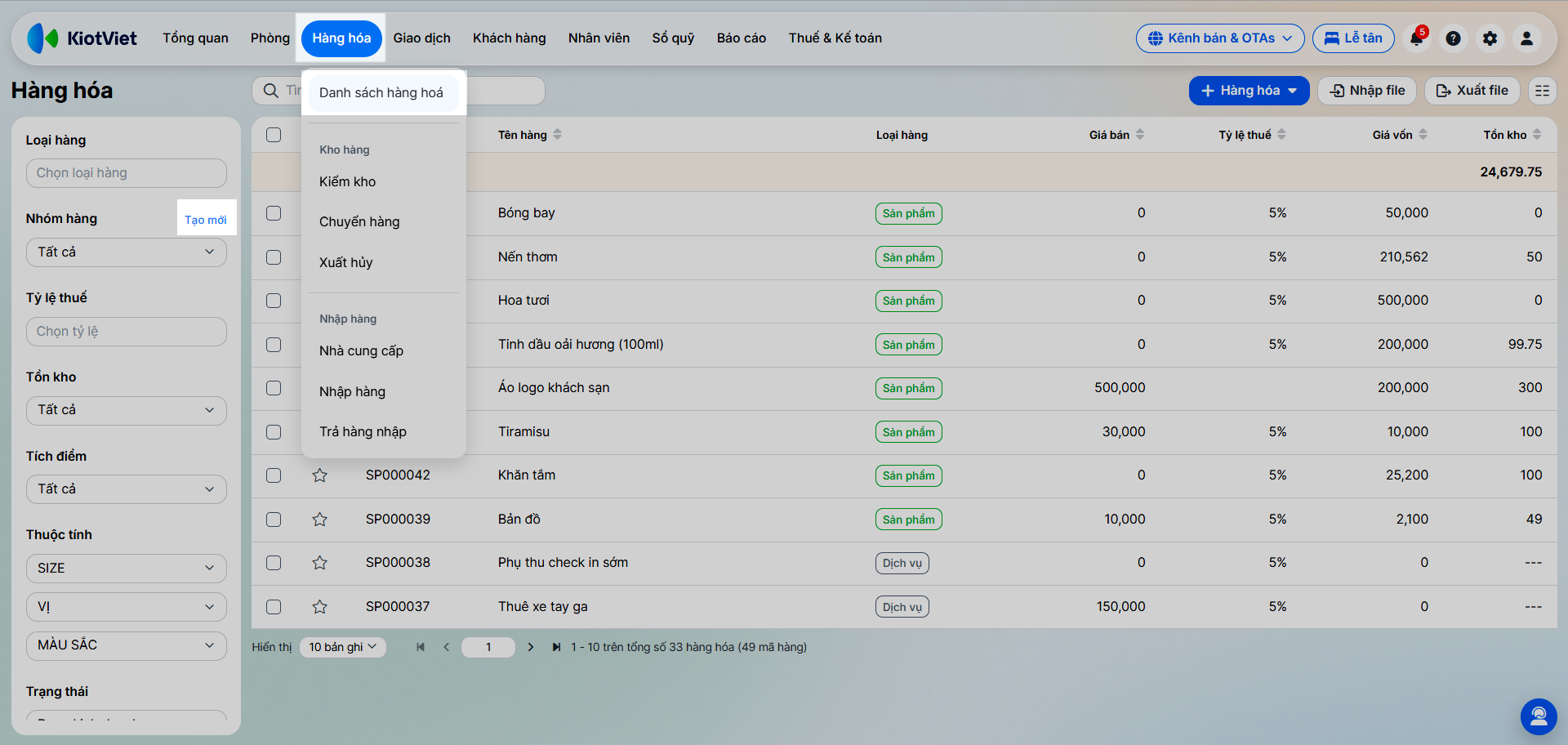
Task: Star product SP000038 as favorite
Action: point(319,563)
